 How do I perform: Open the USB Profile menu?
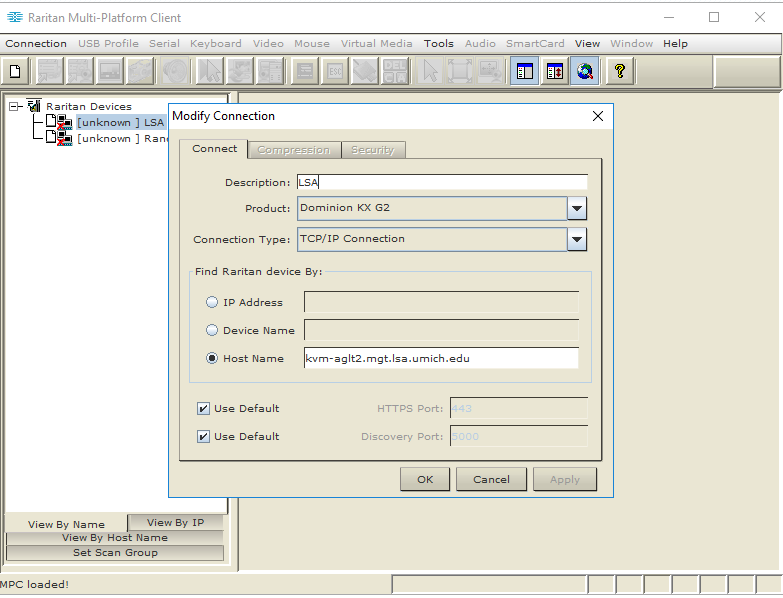(x=108, y=43)
